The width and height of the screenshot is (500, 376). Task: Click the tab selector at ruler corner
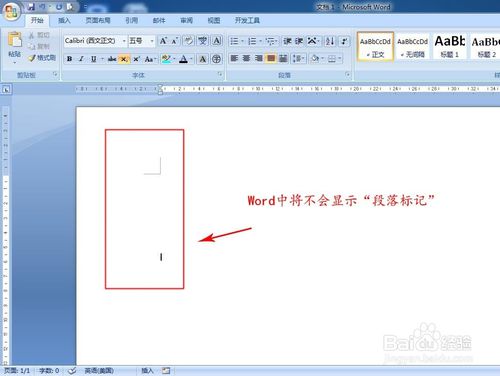pos(6,89)
